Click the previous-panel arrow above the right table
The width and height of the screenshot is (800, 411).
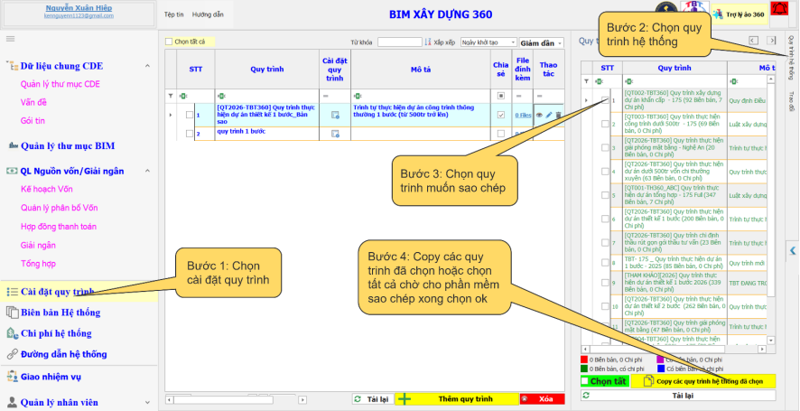click(753, 40)
